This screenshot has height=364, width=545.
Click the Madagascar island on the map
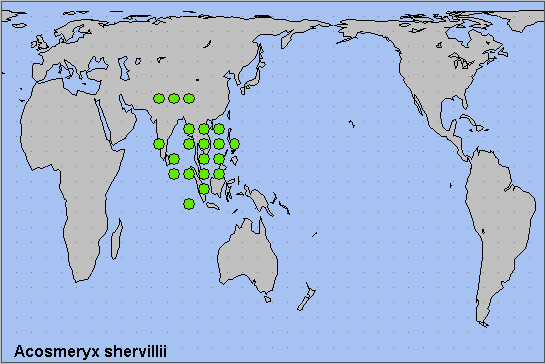117,239
